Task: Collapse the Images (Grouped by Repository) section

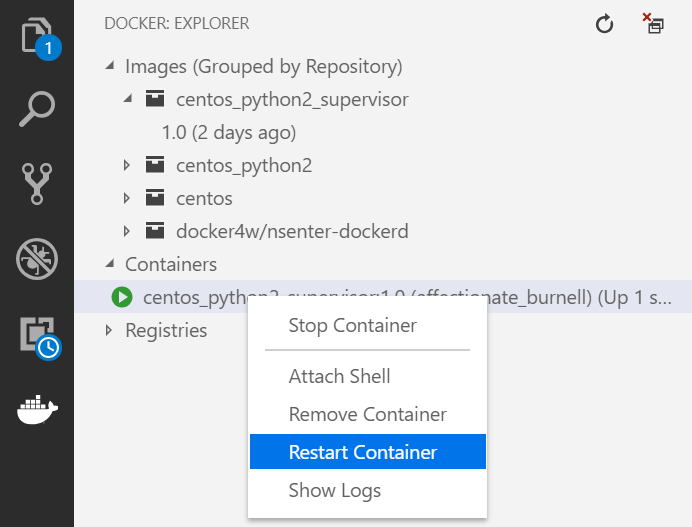Action: 110,66
